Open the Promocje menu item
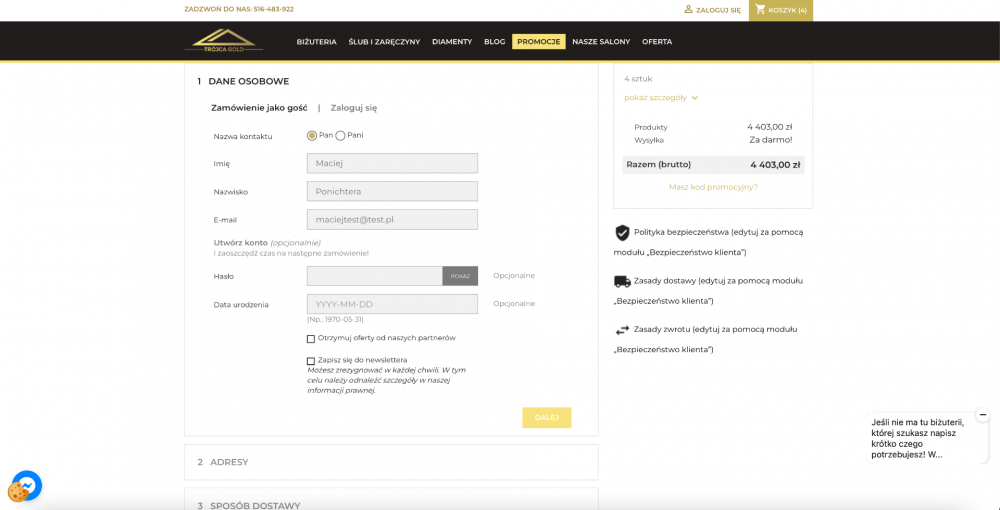 coord(538,42)
